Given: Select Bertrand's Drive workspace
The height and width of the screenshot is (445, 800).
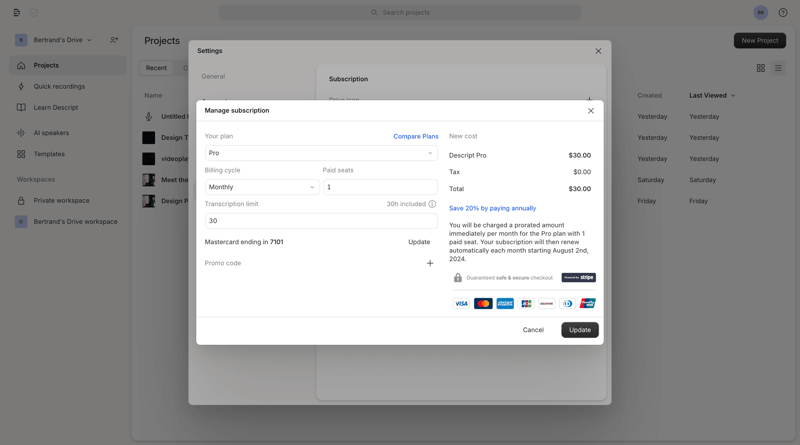Looking at the screenshot, I should (75, 221).
